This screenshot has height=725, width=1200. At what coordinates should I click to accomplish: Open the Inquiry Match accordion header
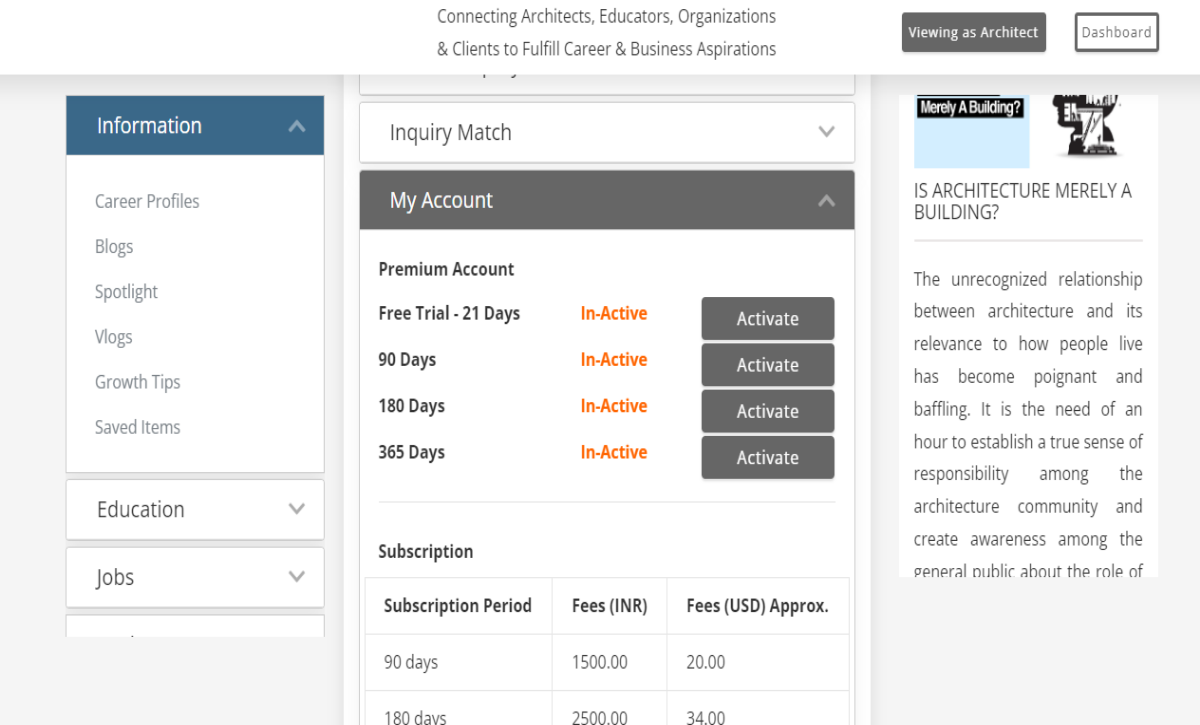(607, 132)
